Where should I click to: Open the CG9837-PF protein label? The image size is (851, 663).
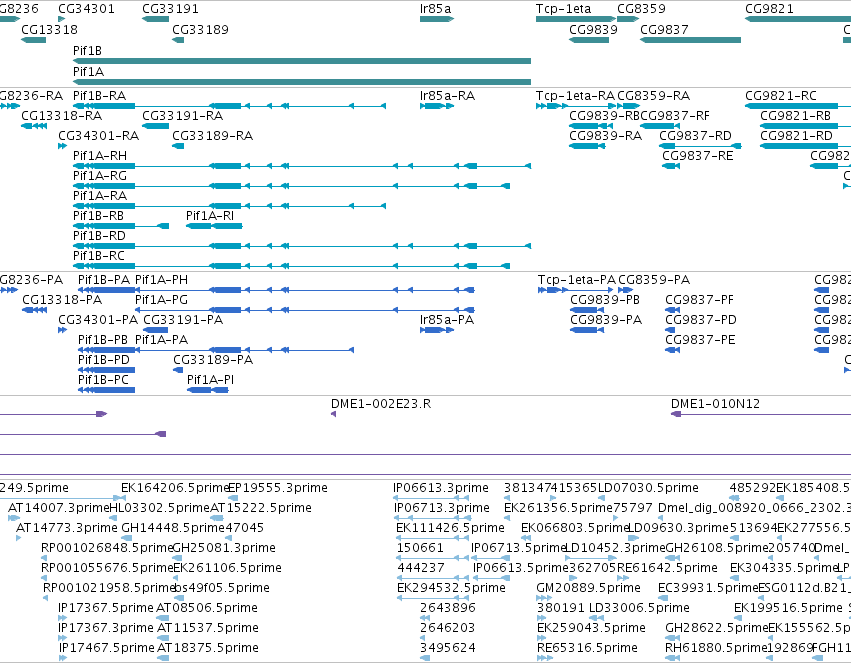699,299
